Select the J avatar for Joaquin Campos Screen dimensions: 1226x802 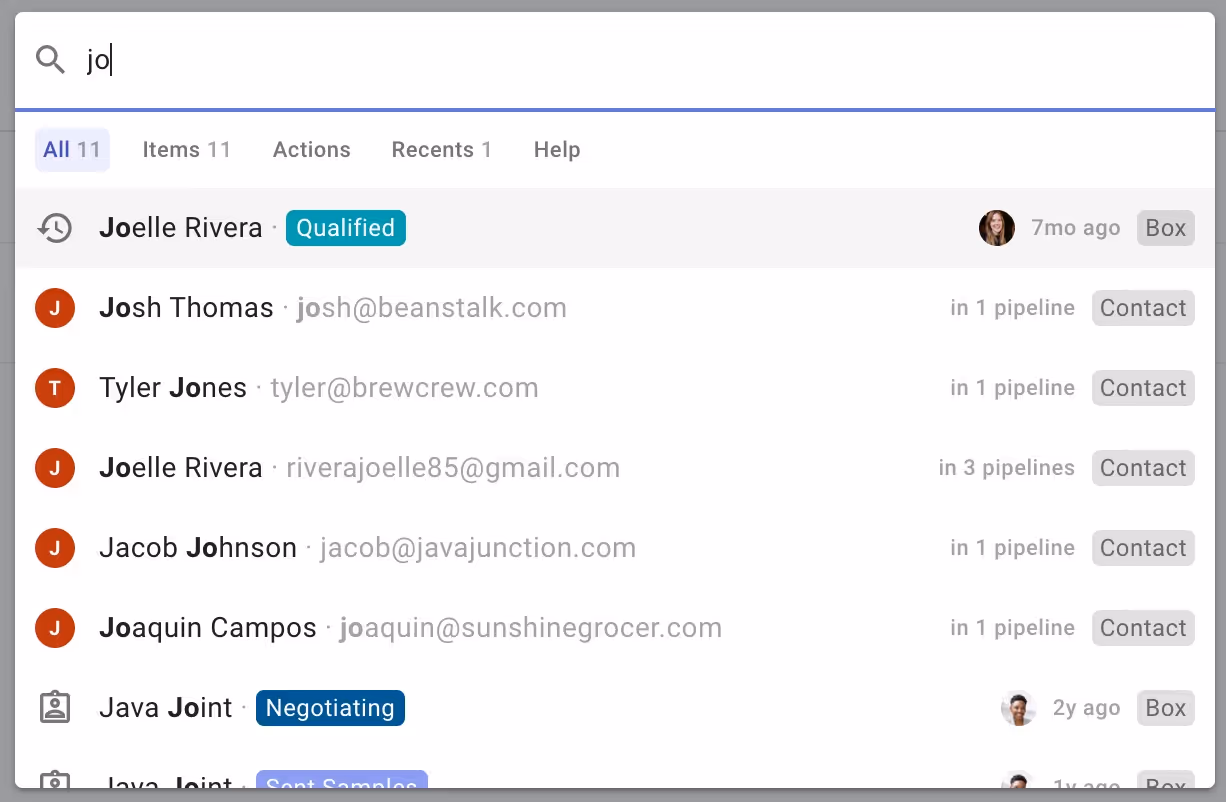(55, 627)
